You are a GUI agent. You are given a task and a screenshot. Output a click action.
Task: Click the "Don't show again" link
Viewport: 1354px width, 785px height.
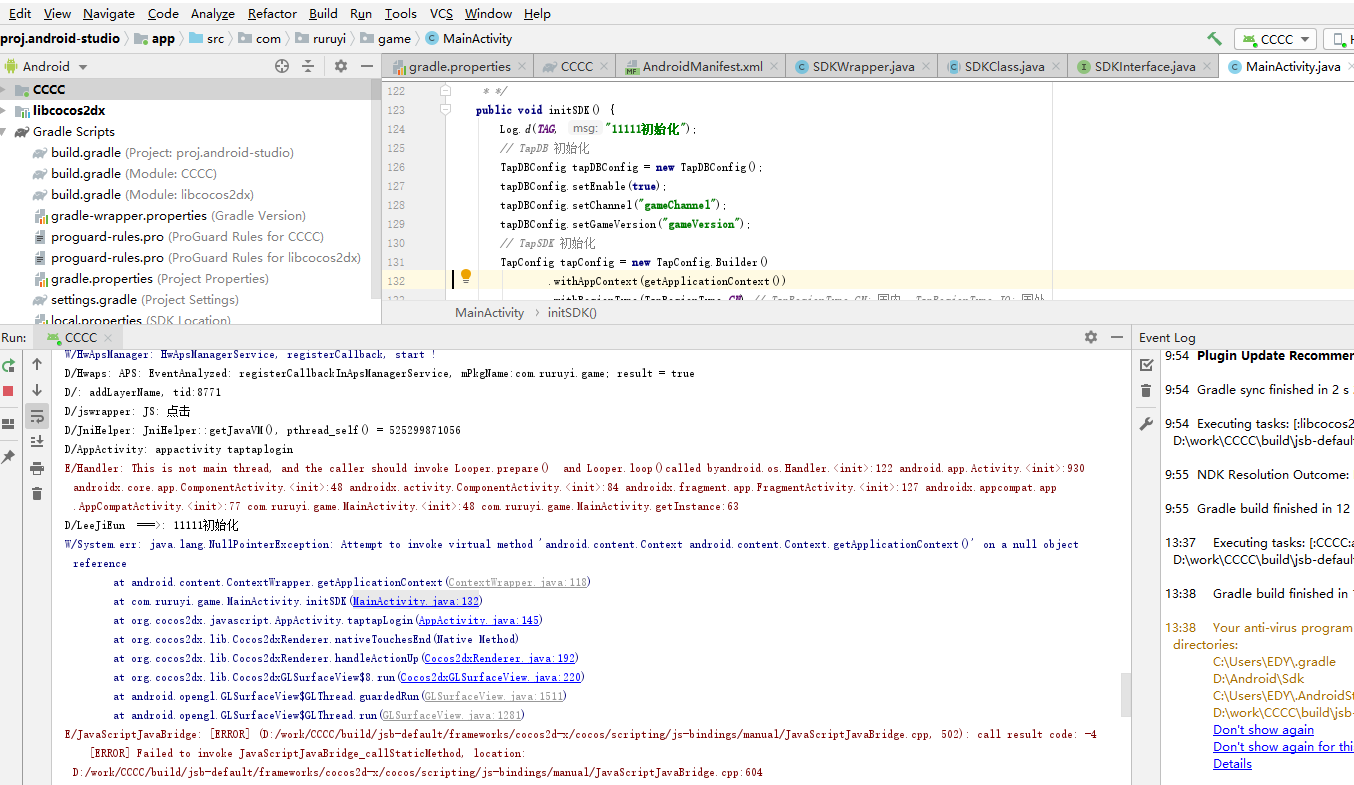pos(1263,730)
